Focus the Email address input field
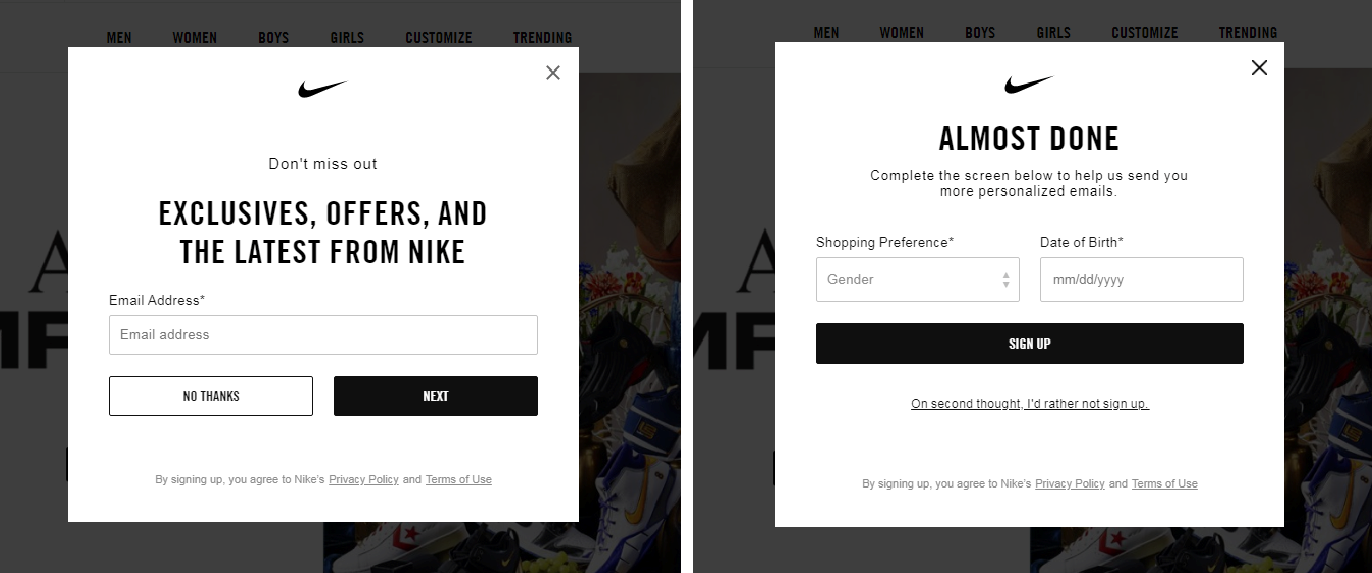 (323, 335)
